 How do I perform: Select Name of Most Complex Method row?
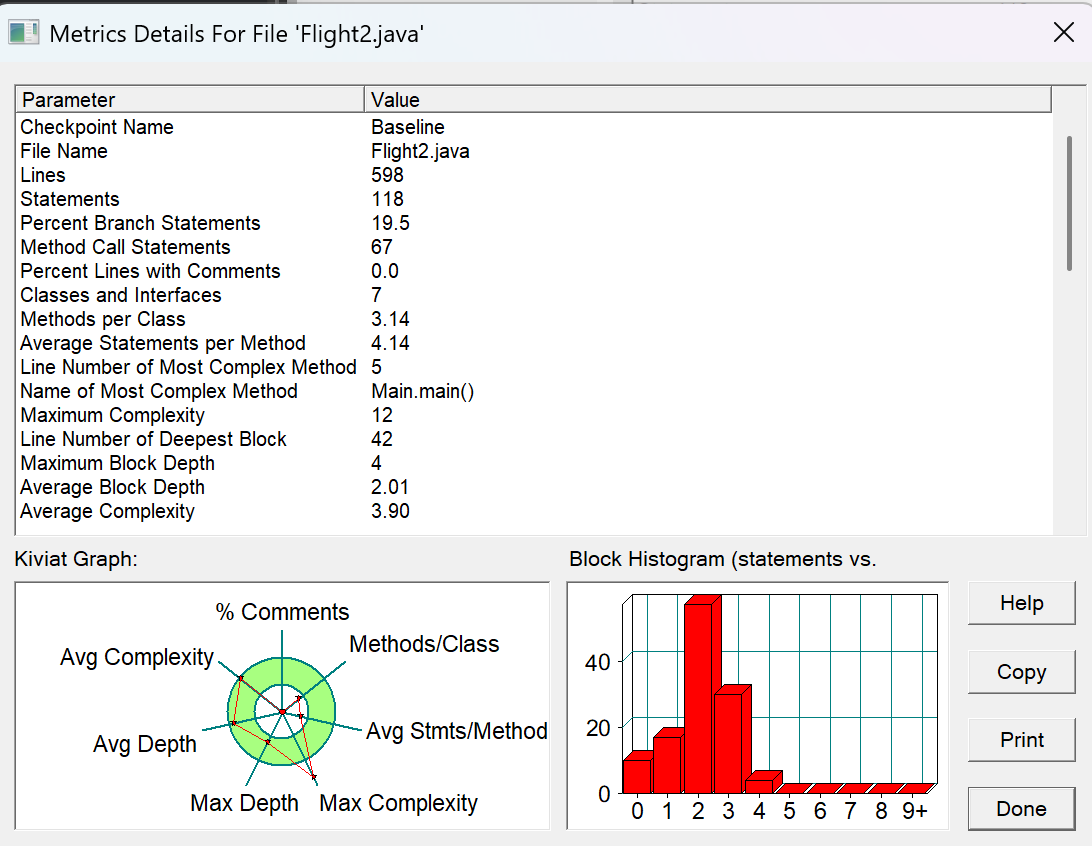pos(533,391)
